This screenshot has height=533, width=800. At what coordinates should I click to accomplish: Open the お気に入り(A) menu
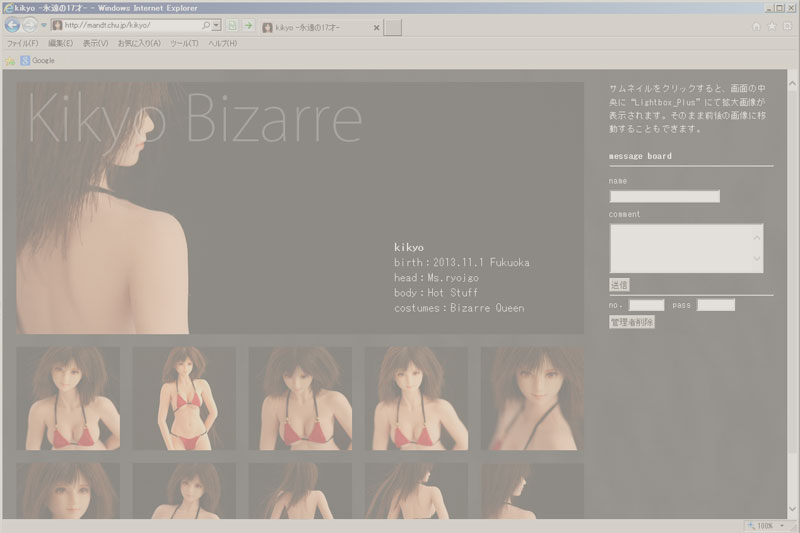[140, 44]
